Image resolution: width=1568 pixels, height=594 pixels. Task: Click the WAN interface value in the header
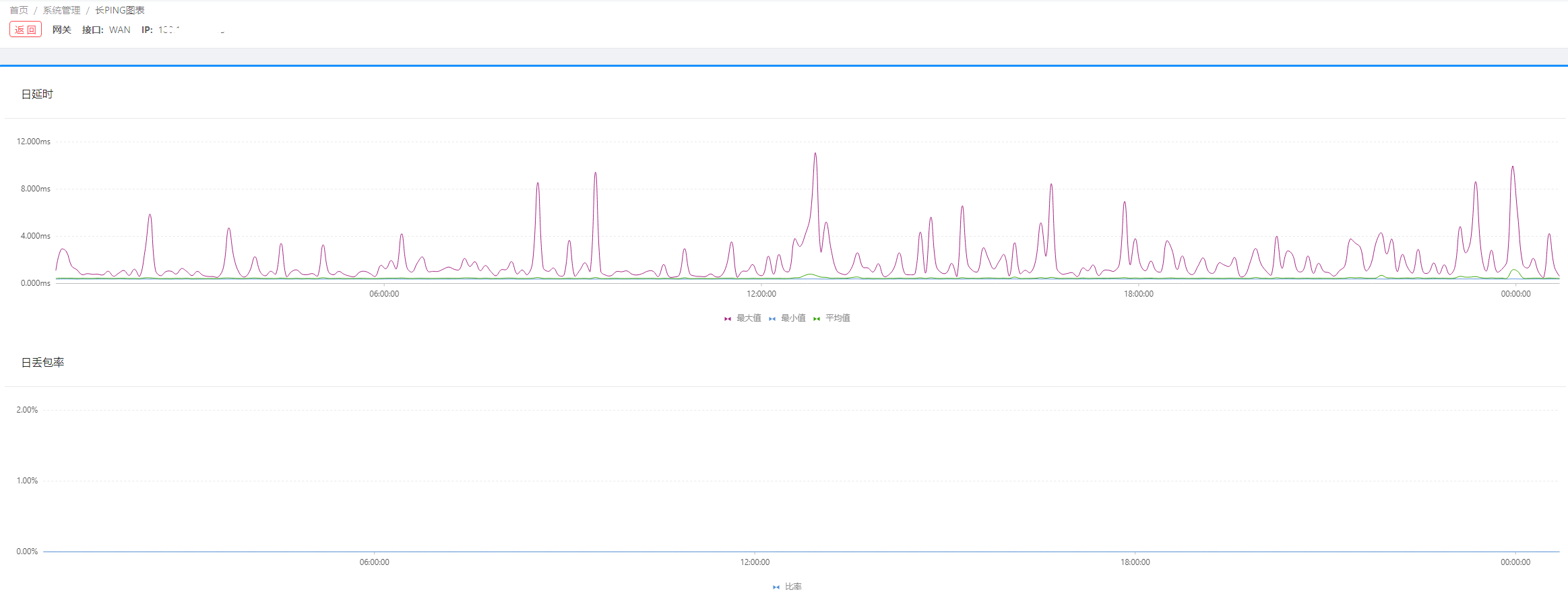pyautogui.click(x=120, y=30)
